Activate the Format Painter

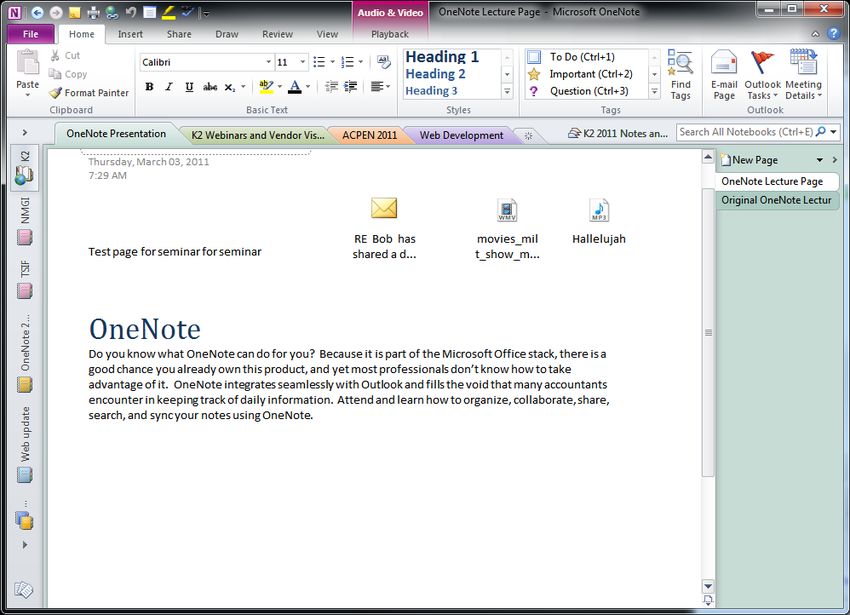click(89, 93)
